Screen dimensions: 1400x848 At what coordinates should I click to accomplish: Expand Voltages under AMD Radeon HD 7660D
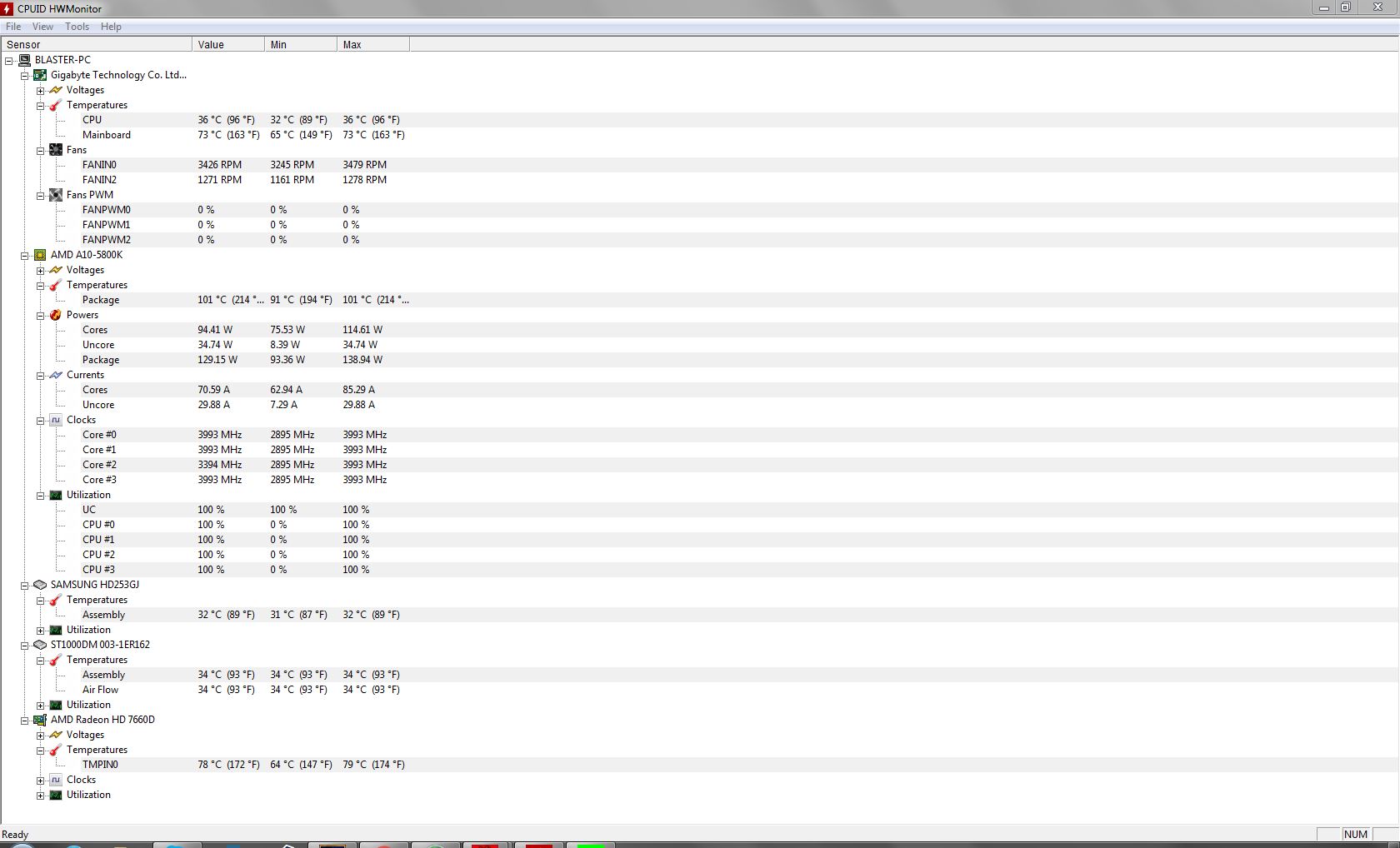(x=40, y=736)
